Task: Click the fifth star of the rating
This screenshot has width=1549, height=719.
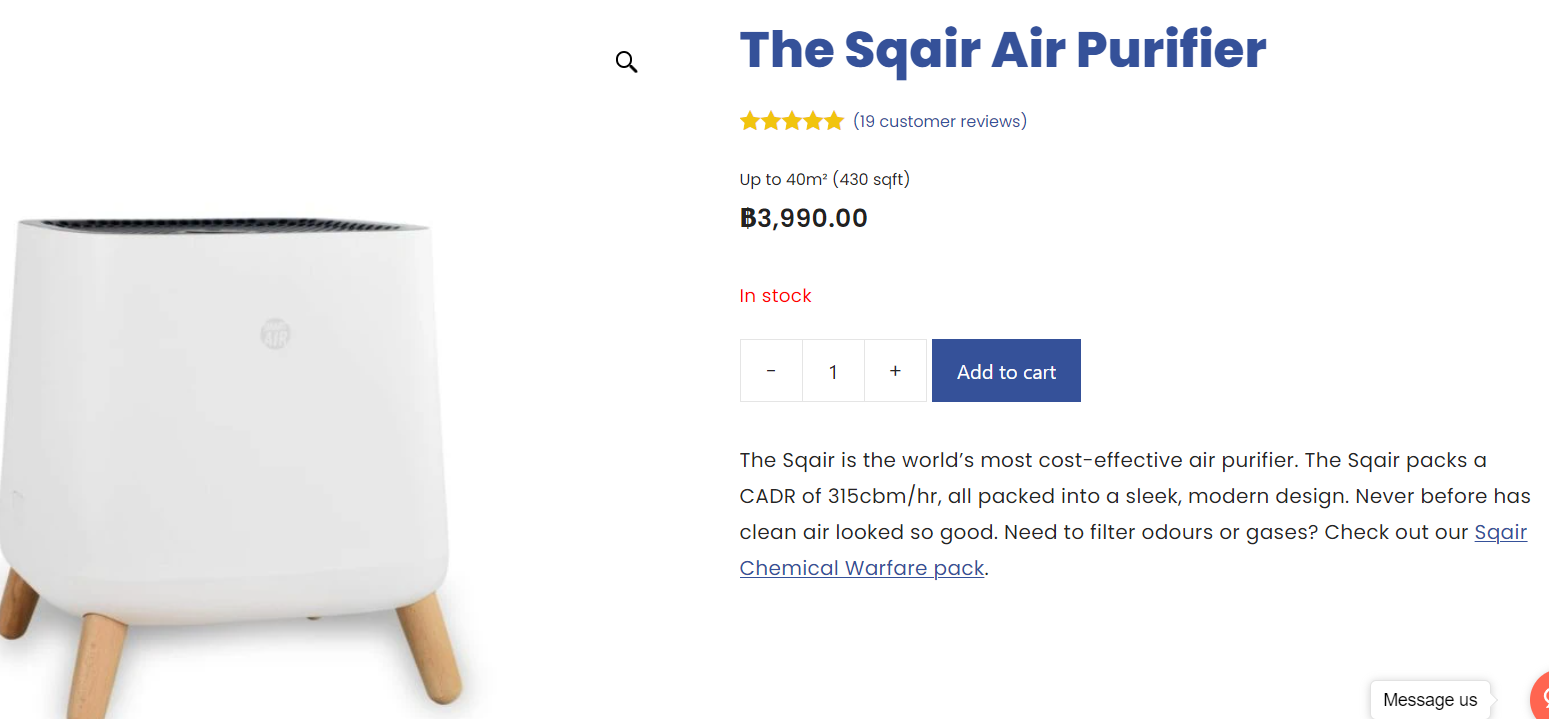Action: [834, 122]
